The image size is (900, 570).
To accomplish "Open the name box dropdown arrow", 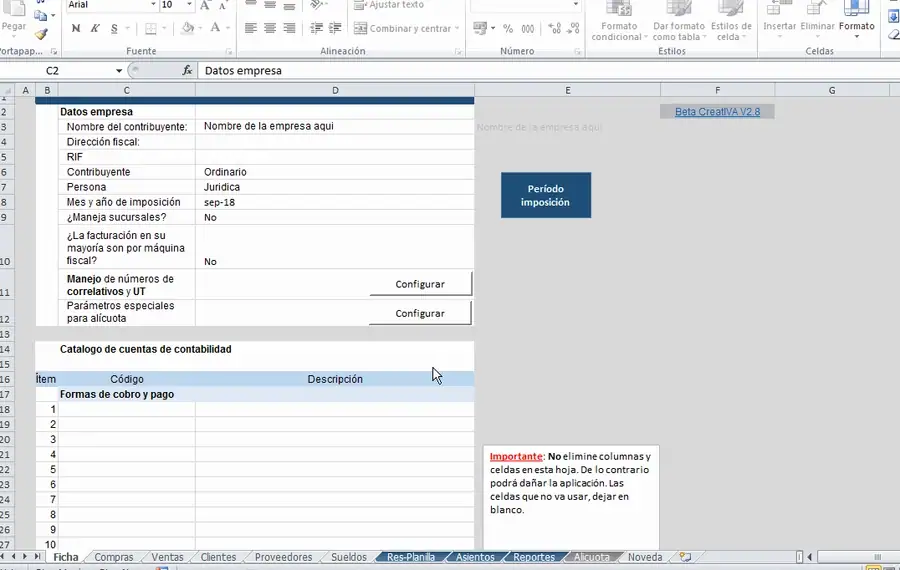I will [x=119, y=71].
